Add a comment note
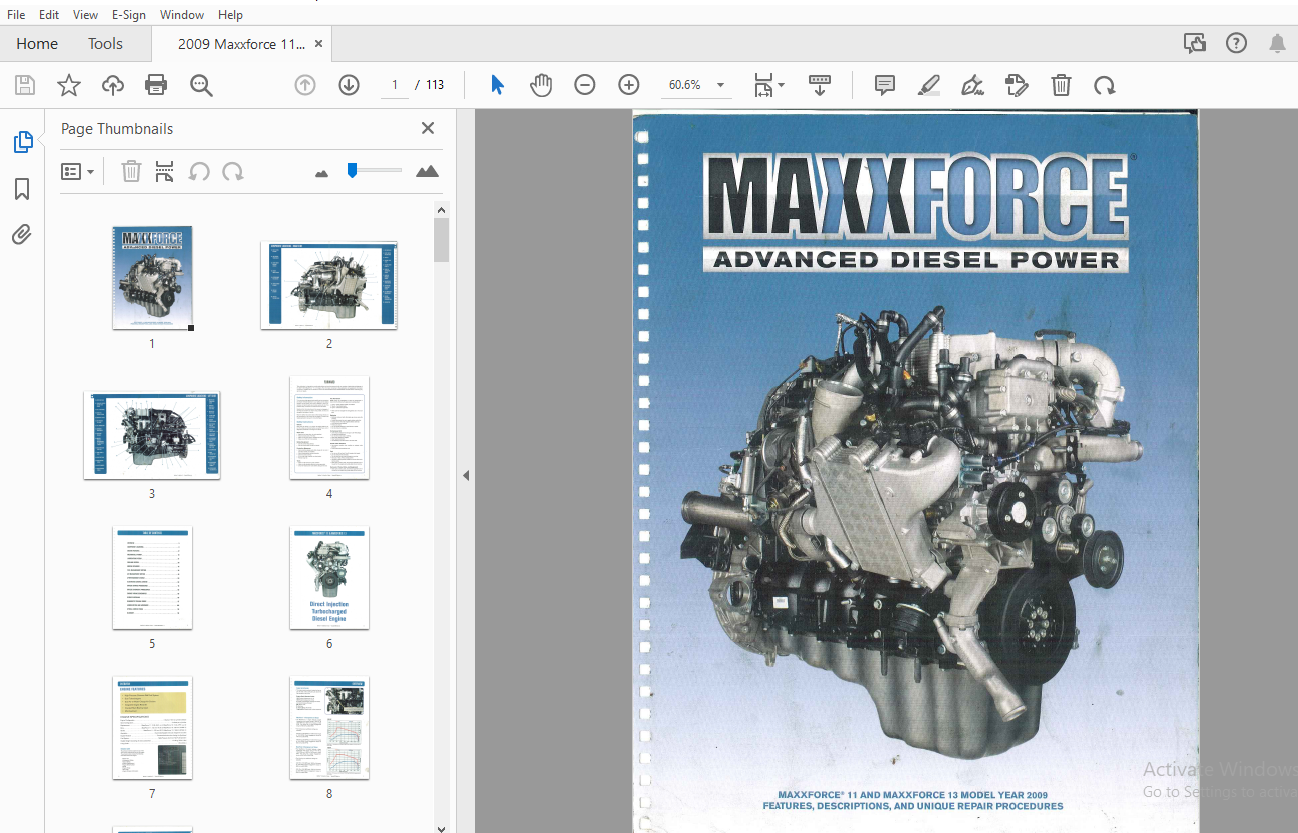This screenshot has width=1298, height=833. 885,85
